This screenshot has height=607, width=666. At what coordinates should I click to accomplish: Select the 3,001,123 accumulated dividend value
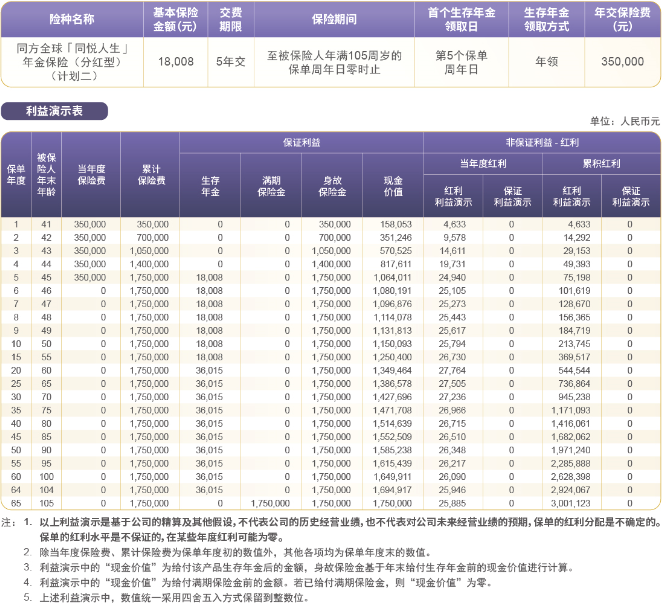[572, 504]
